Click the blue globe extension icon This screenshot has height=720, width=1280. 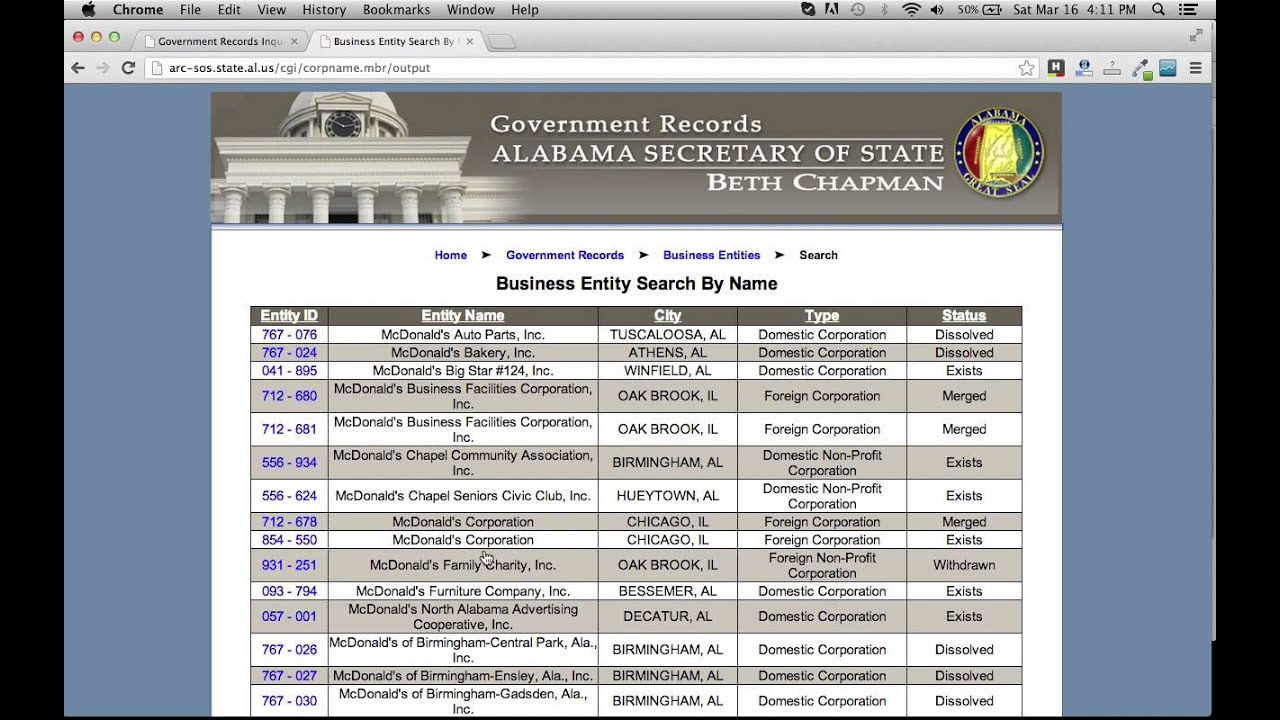coord(1084,68)
